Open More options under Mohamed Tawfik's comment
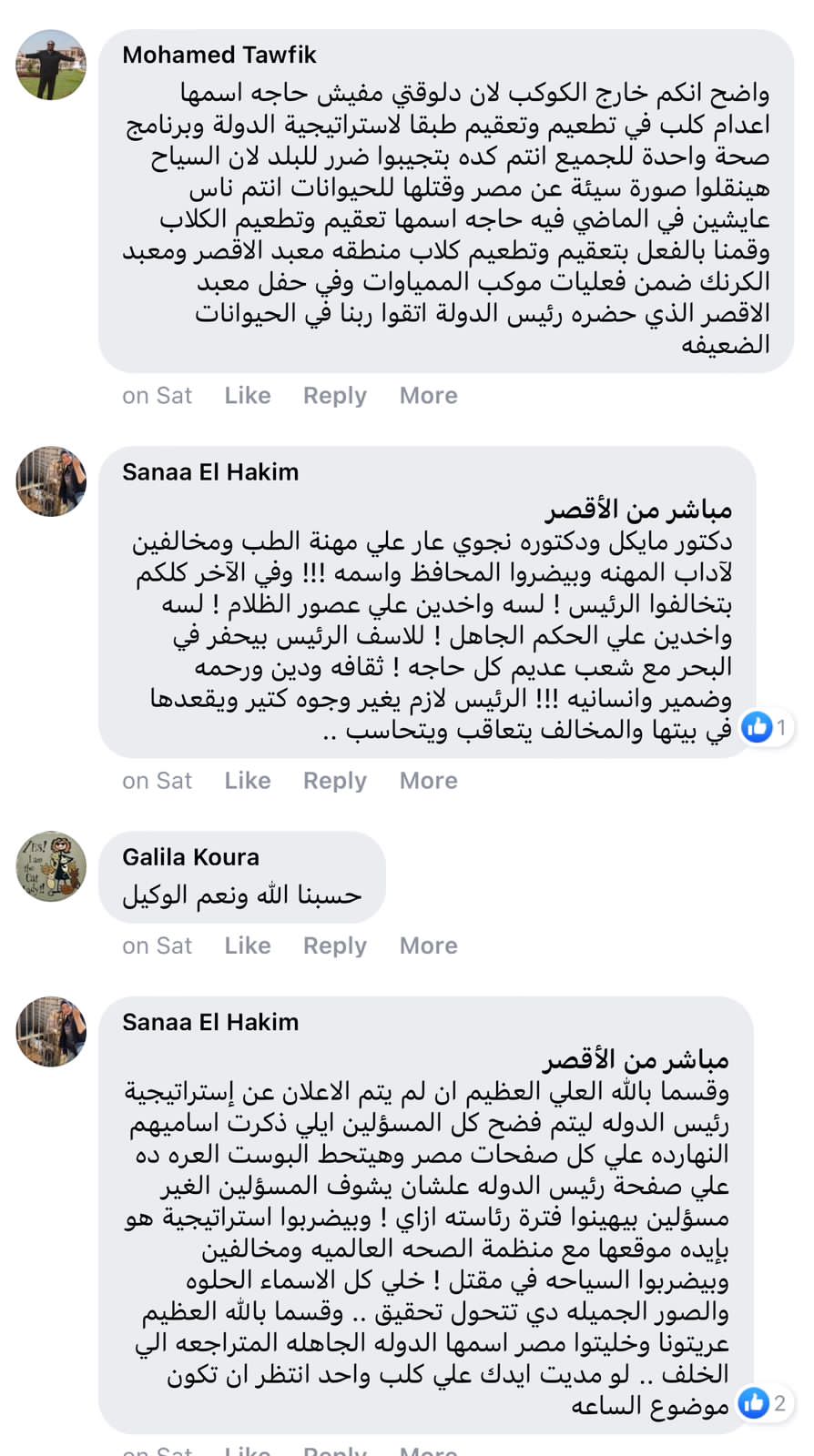Viewport: 814px width, 1456px height. tap(429, 396)
